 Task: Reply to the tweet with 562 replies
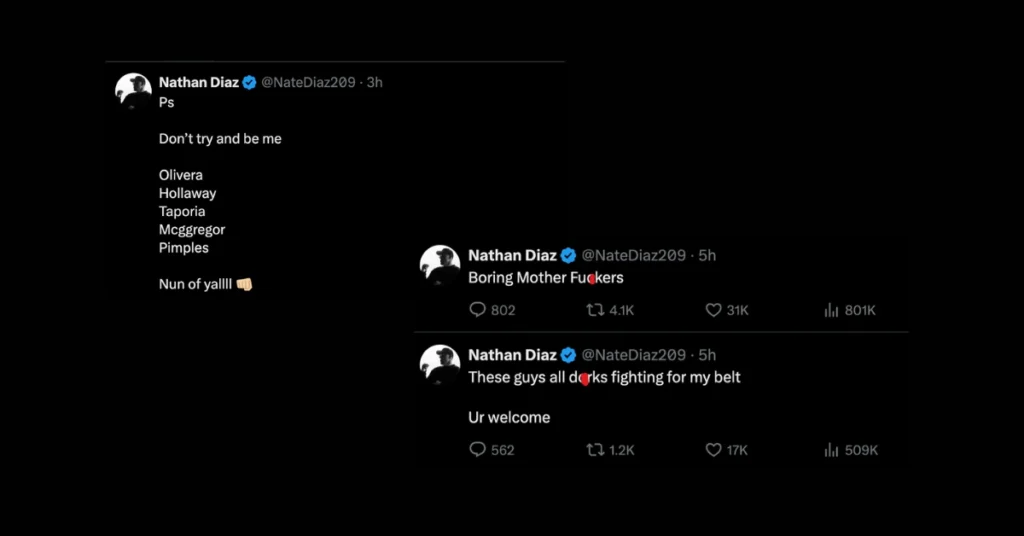point(478,450)
